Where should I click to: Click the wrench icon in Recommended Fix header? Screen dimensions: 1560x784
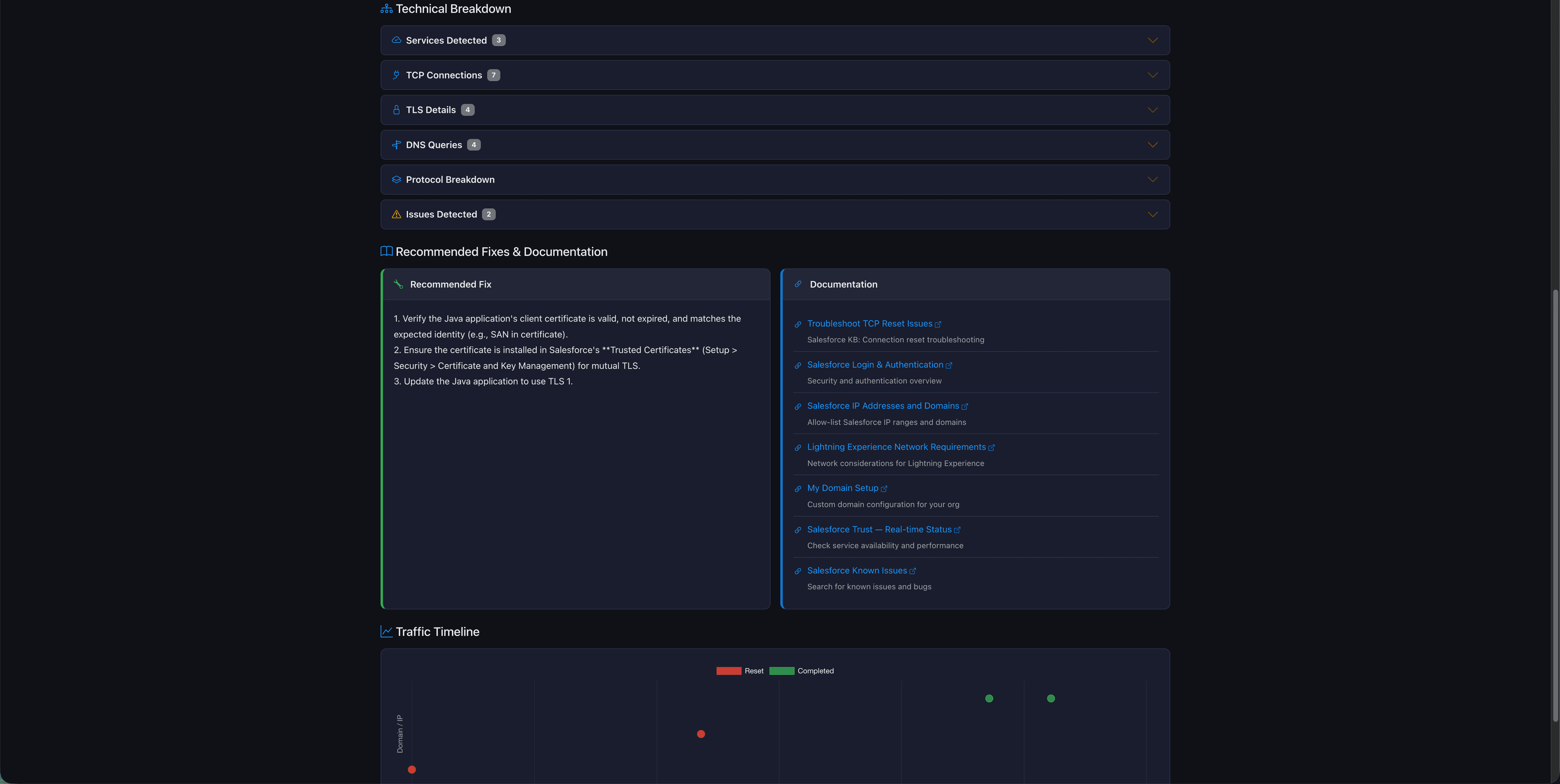(399, 284)
